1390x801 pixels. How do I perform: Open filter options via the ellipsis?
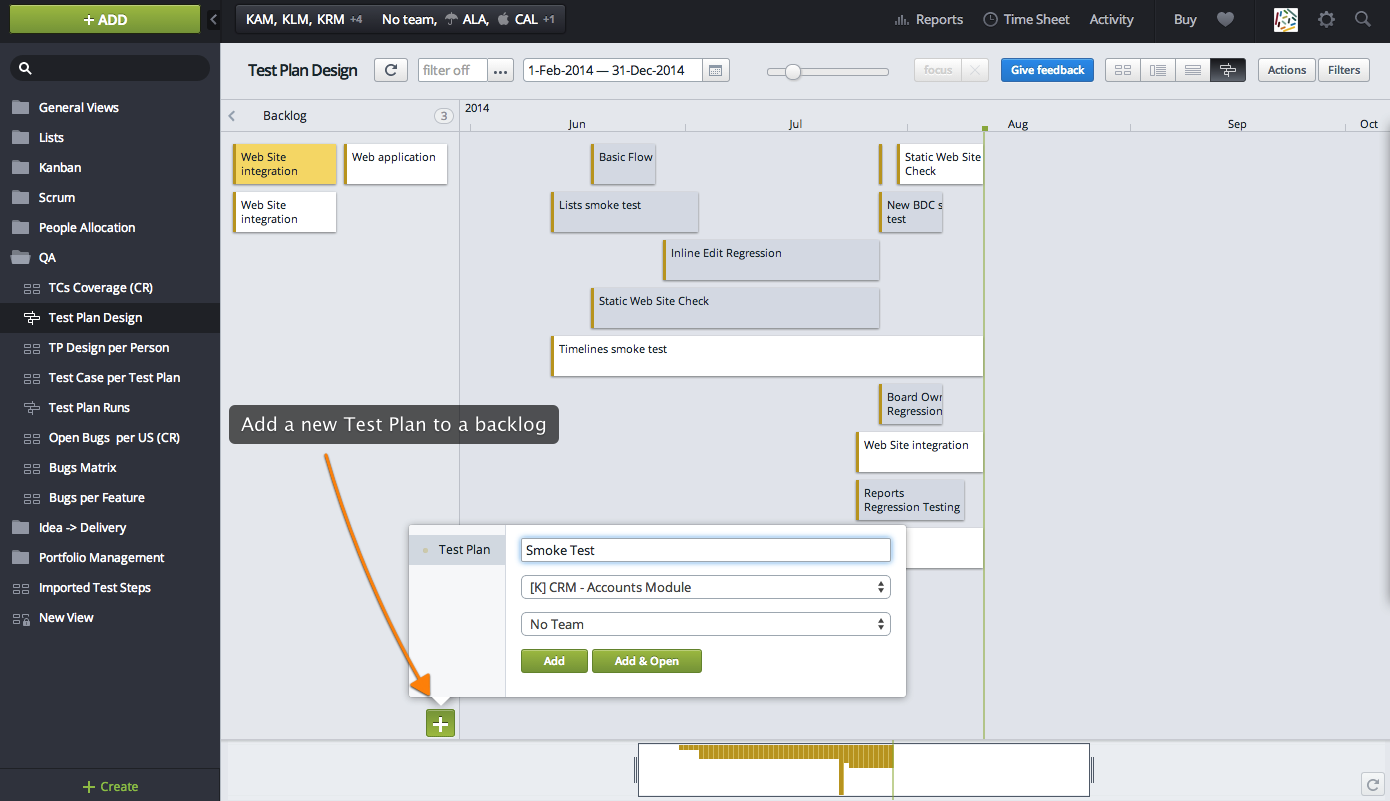500,70
